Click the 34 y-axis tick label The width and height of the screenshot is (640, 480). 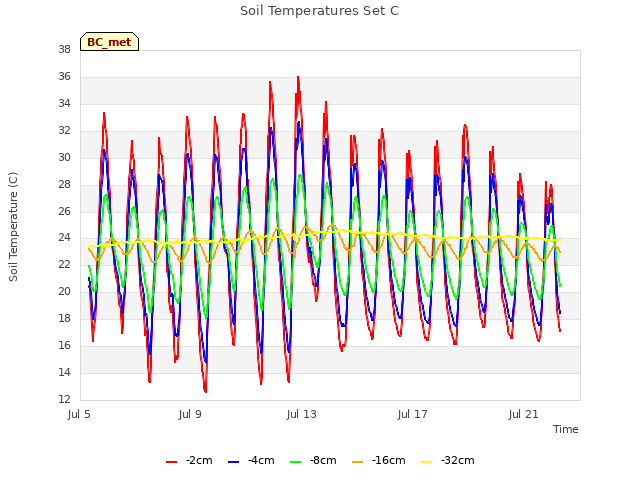(x=64, y=103)
